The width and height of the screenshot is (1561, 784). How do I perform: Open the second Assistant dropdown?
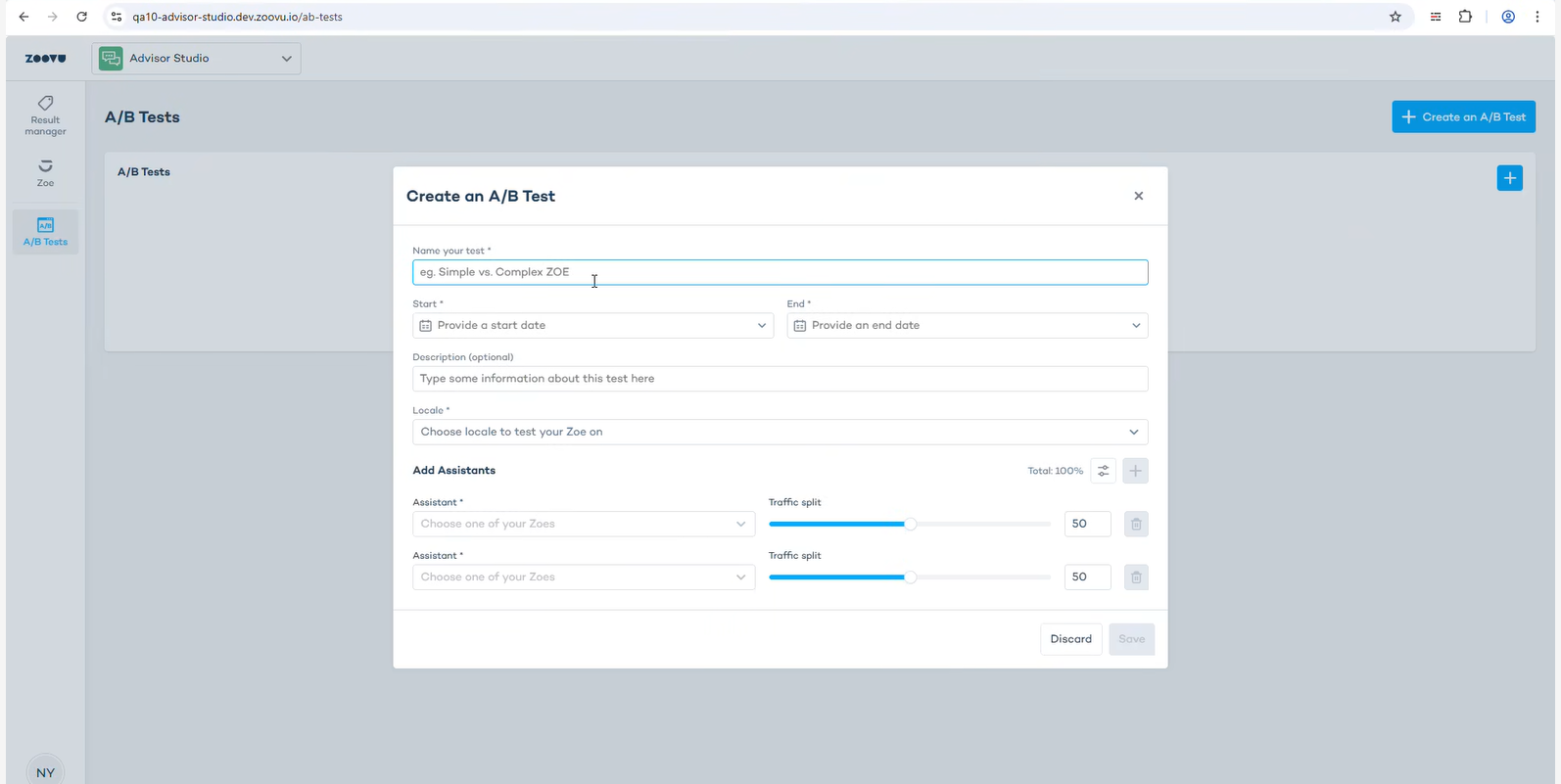[x=584, y=576]
